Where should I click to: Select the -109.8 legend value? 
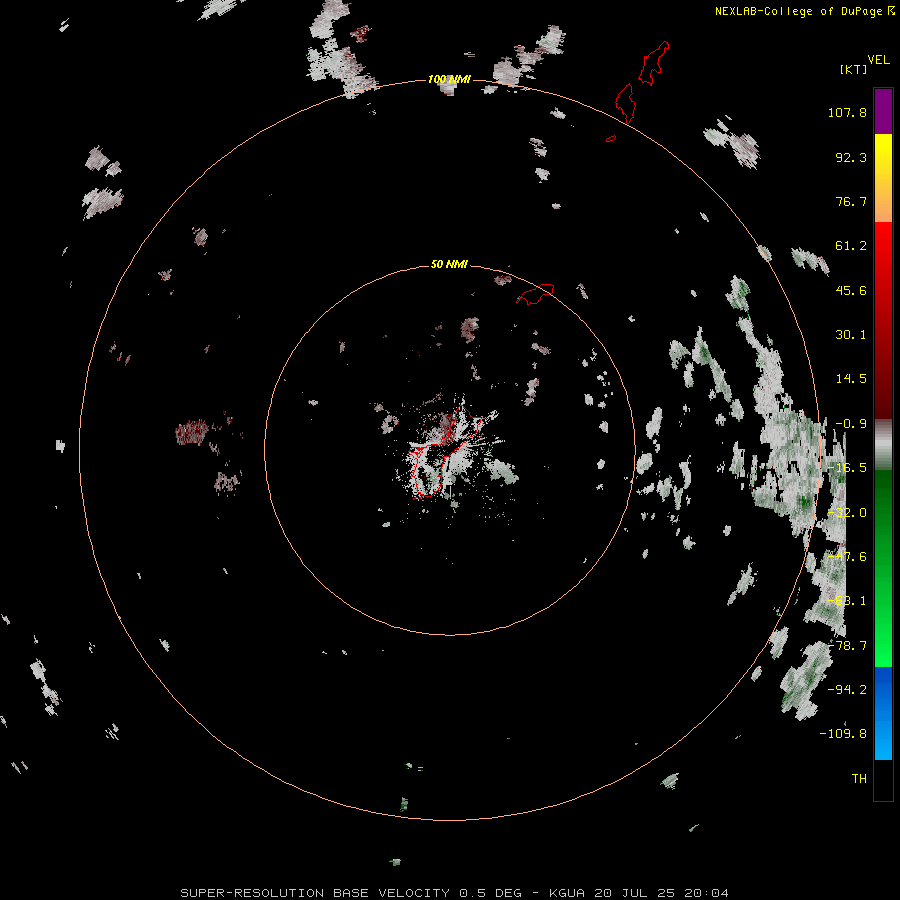click(843, 734)
